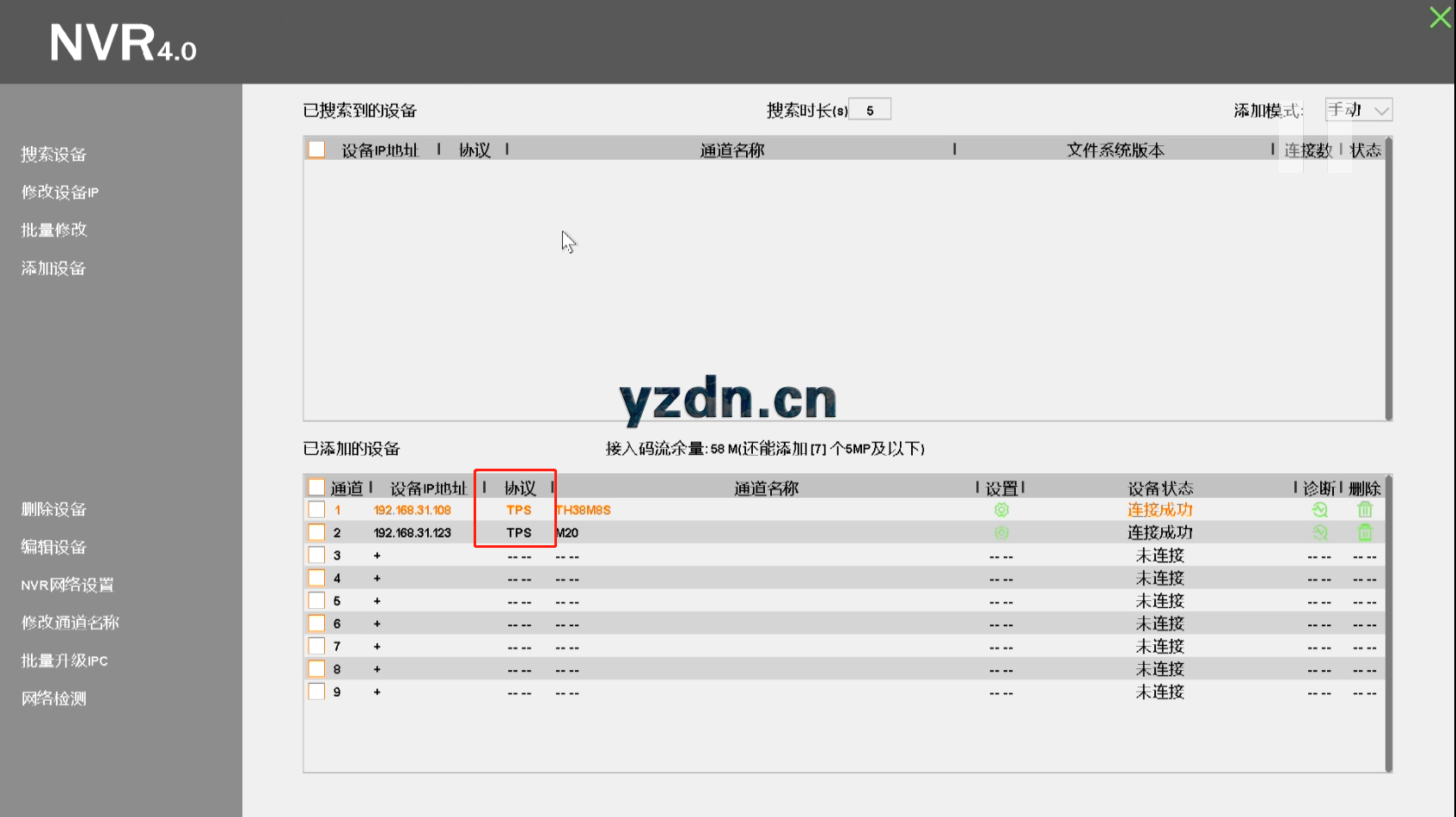Click 添加设备 in the left panel

point(52,268)
